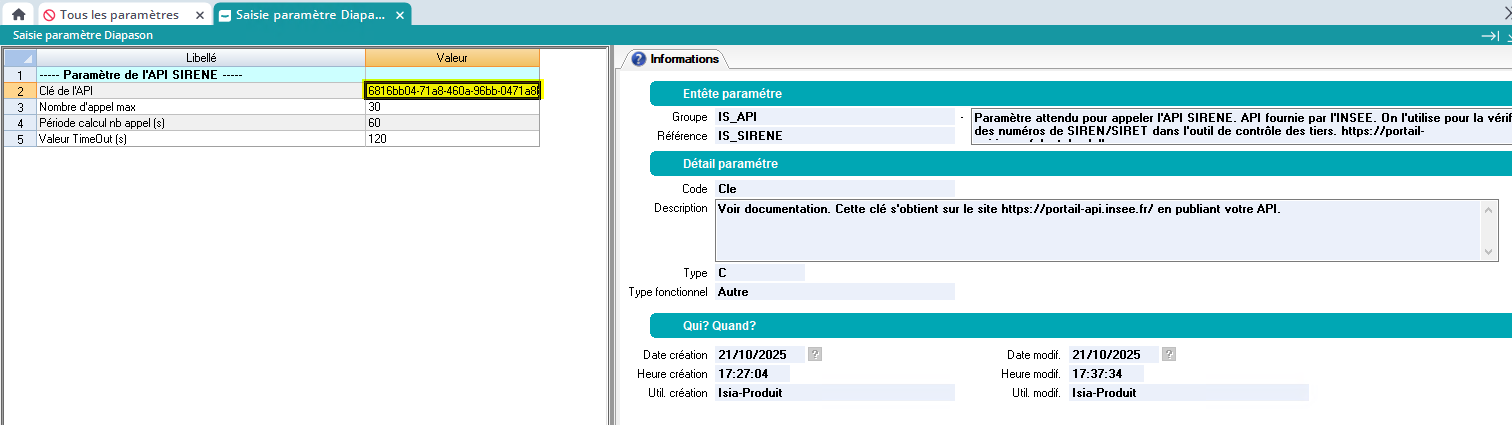Go to the Home tab icon
The height and width of the screenshot is (425, 1512).
[x=18, y=15]
